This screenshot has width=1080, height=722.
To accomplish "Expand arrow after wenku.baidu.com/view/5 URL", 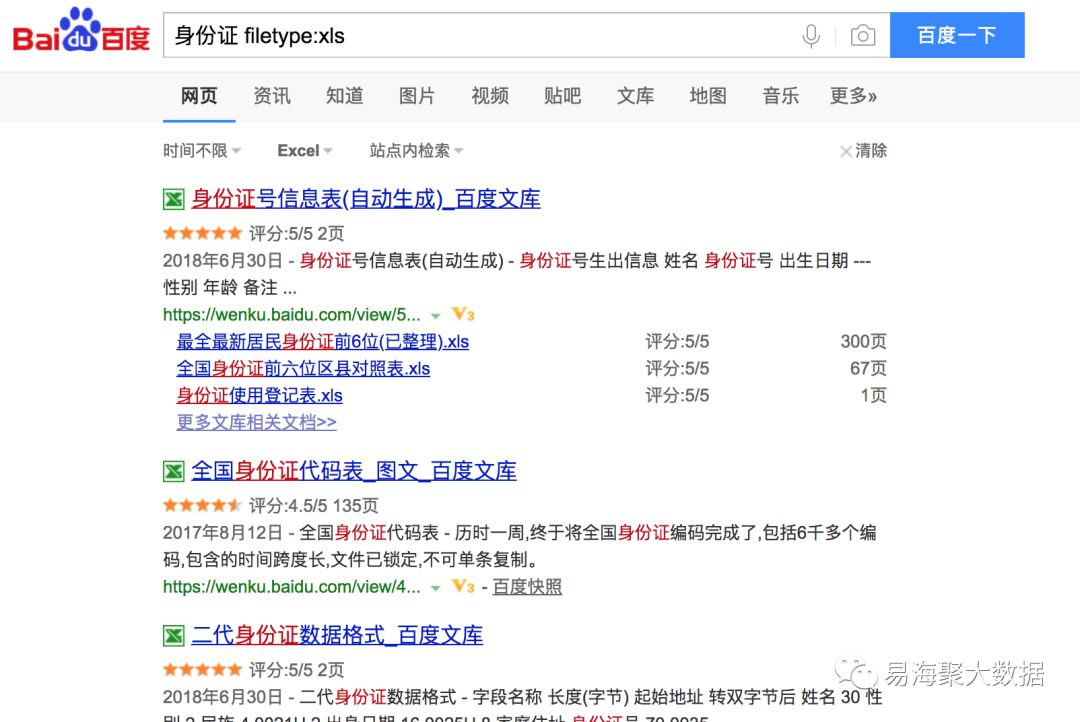I will click(435, 316).
